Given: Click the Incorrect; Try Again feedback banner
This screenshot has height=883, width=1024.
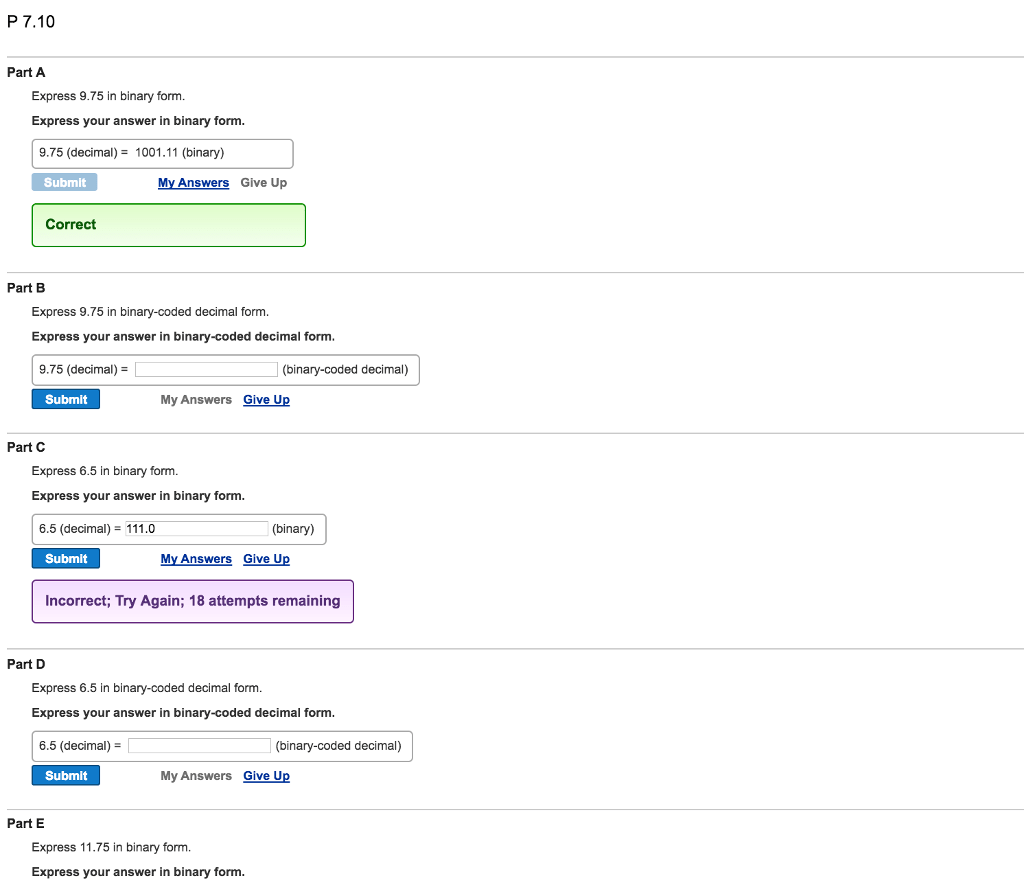Looking at the screenshot, I should [x=192, y=602].
